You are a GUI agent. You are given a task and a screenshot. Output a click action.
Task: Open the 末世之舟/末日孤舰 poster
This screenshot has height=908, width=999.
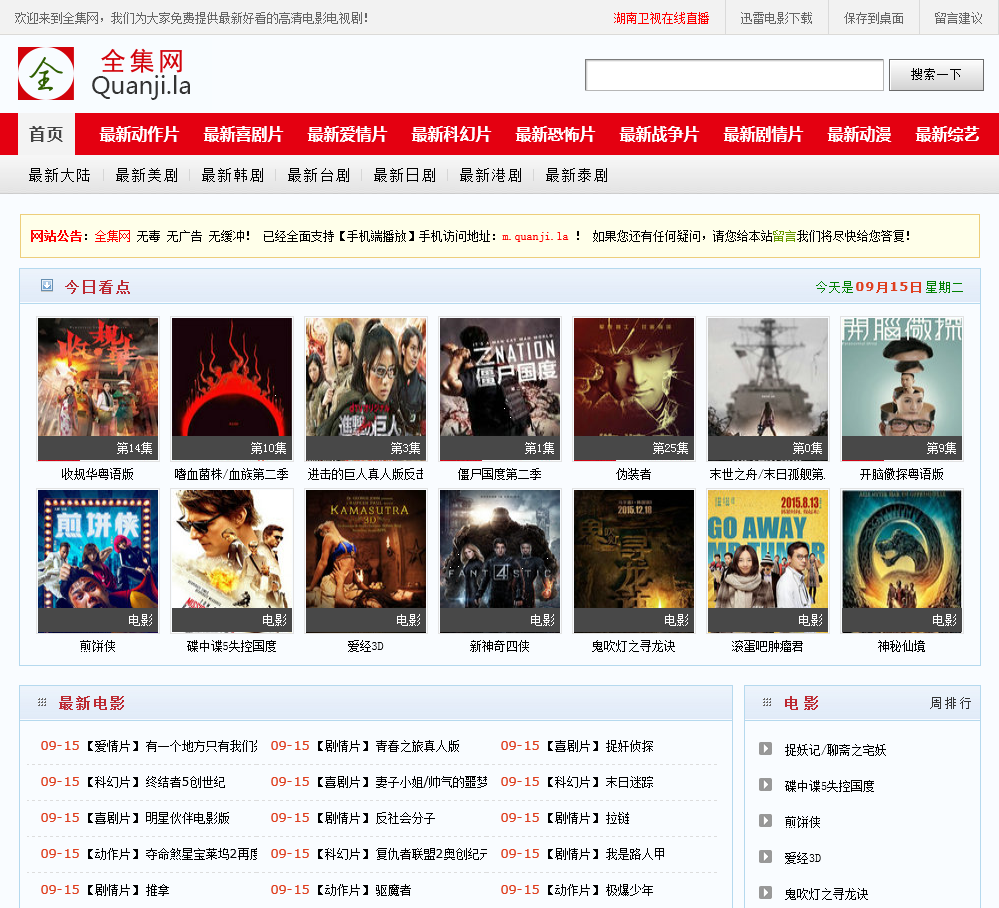point(768,389)
